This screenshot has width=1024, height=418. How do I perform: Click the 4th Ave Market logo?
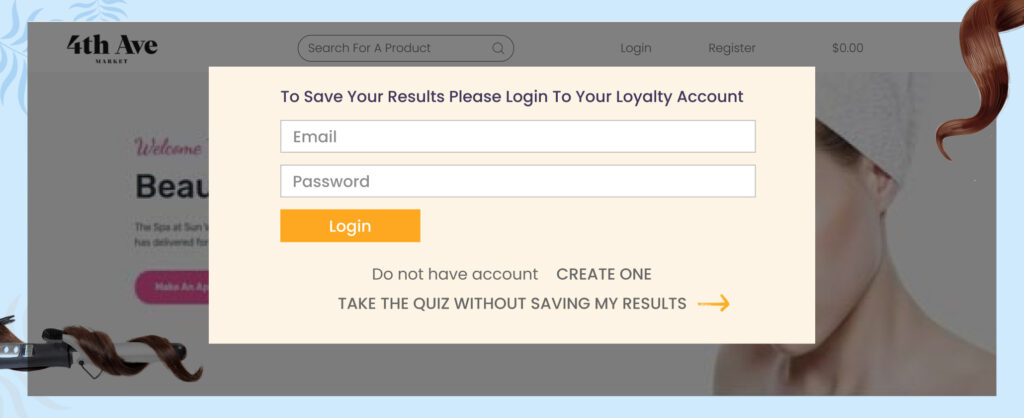pos(112,47)
